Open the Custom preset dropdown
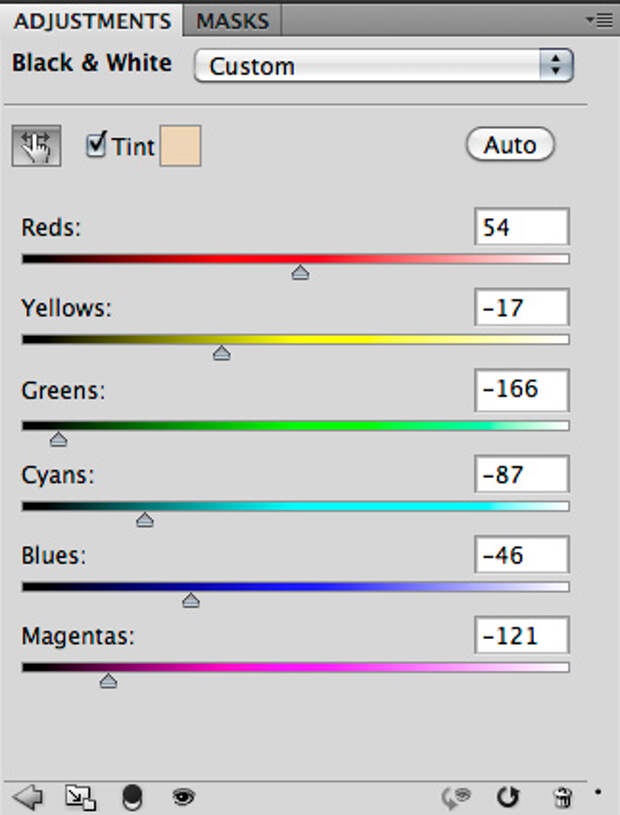The height and width of the screenshot is (815, 620). pyautogui.click(x=383, y=66)
